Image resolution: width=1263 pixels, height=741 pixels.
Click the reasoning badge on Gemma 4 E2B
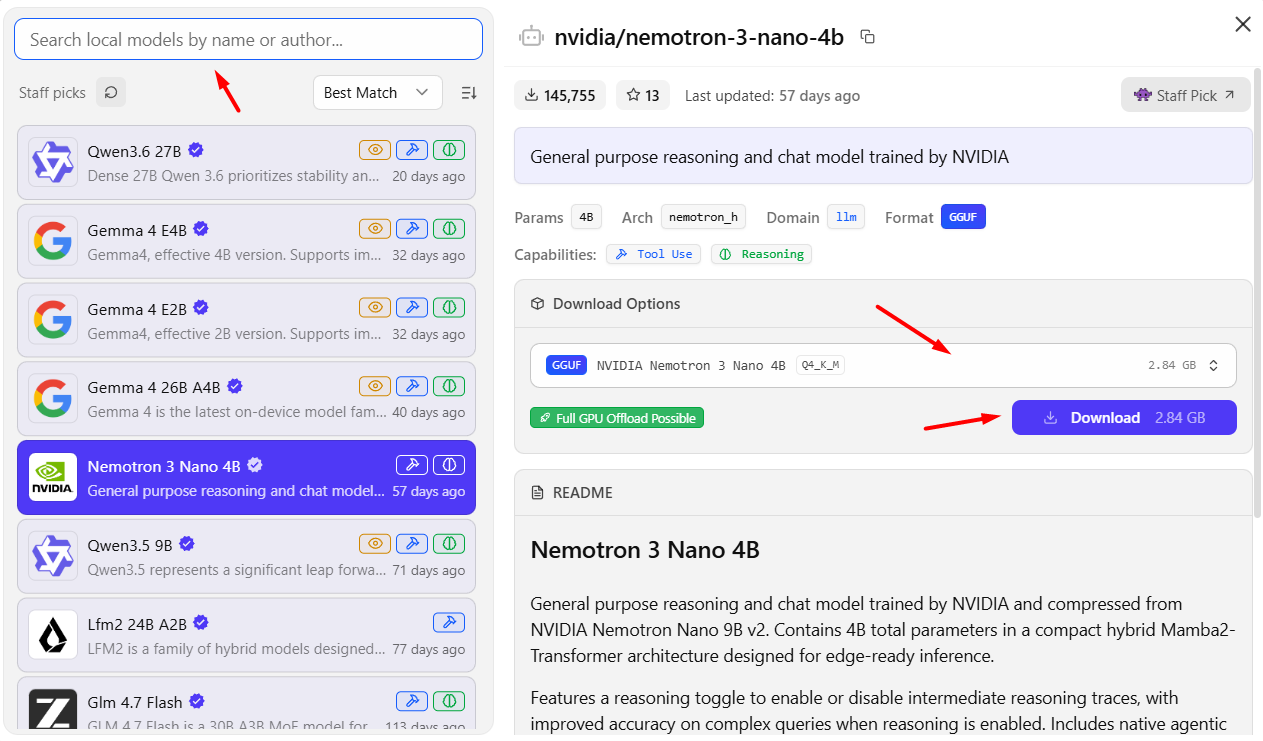(x=449, y=307)
